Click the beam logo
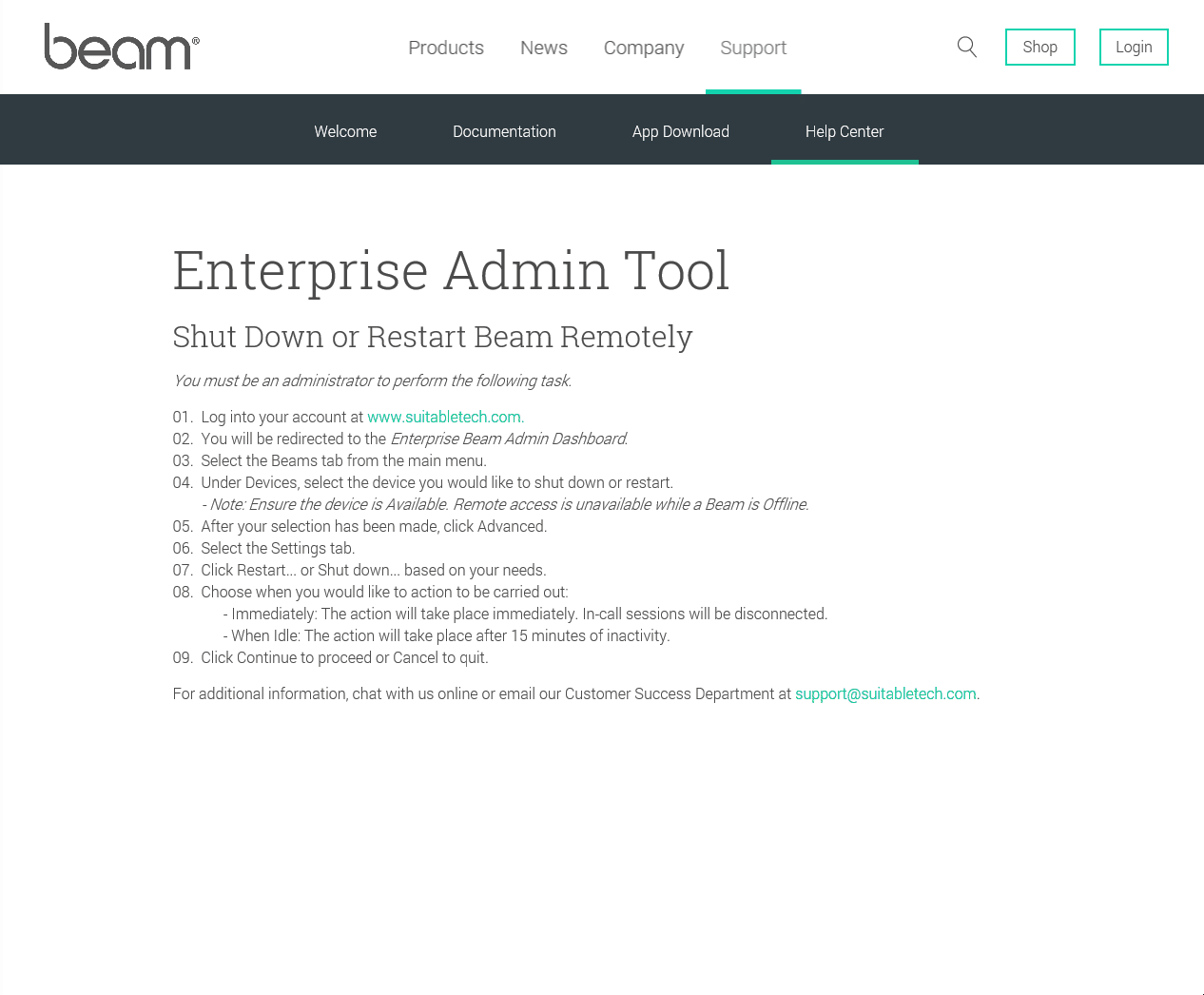Image resolution: width=1204 pixels, height=995 pixels. (x=122, y=47)
